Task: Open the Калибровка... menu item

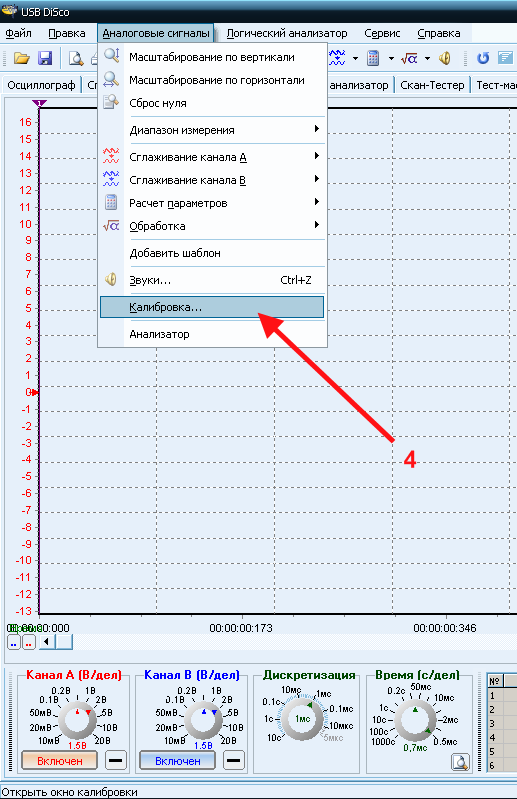Action: coord(212,307)
